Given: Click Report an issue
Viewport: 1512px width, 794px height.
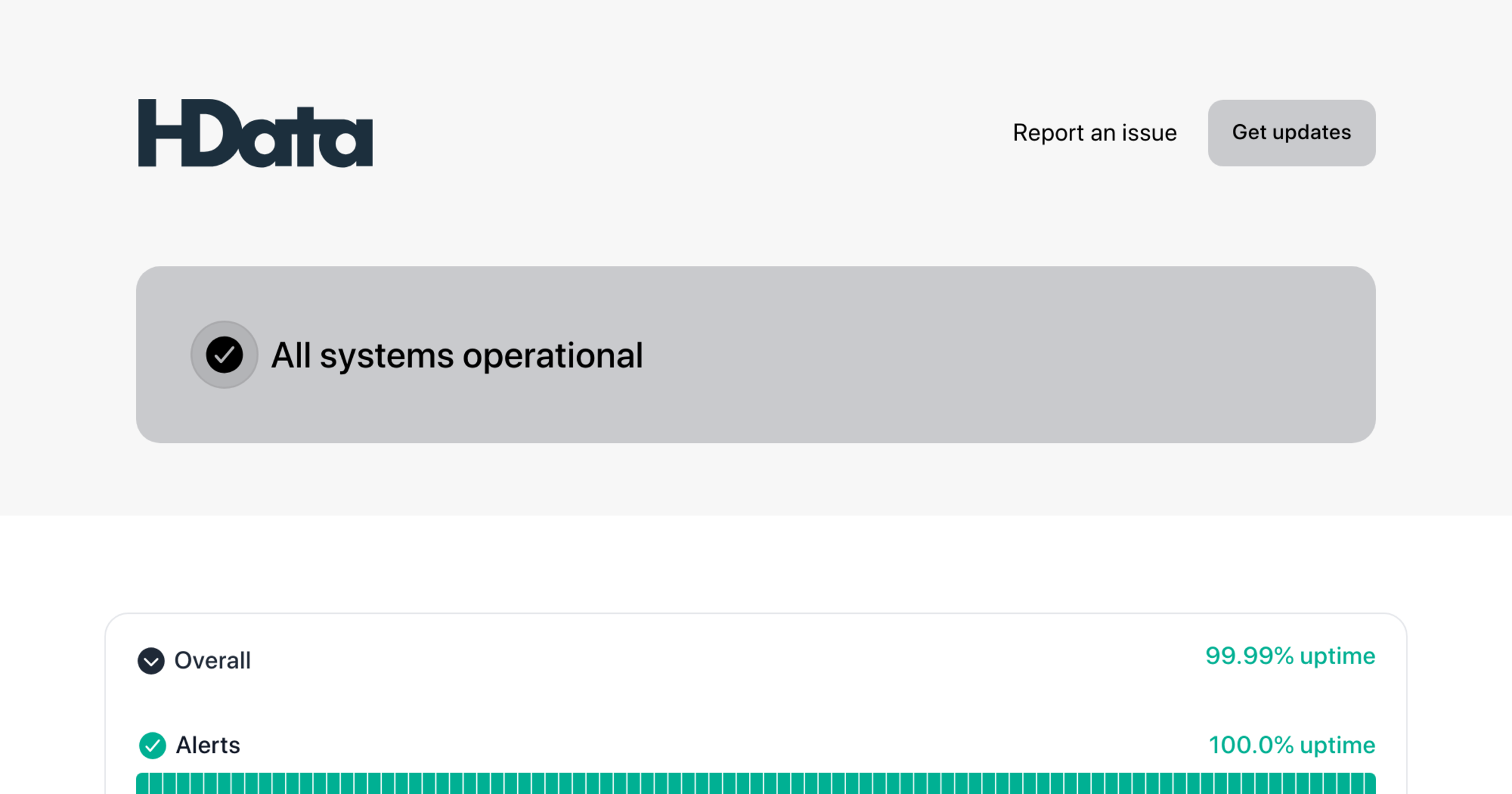Looking at the screenshot, I should [1094, 132].
